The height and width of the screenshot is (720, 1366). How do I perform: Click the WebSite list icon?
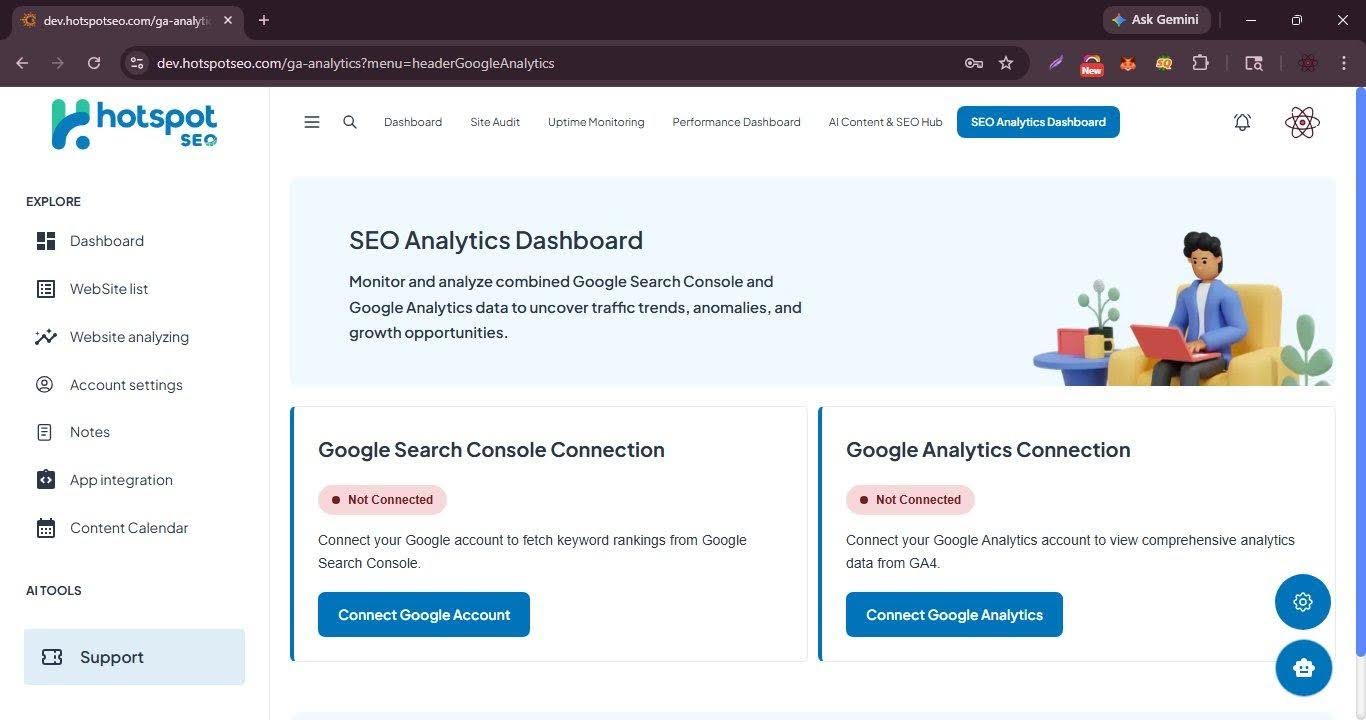tap(45, 289)
